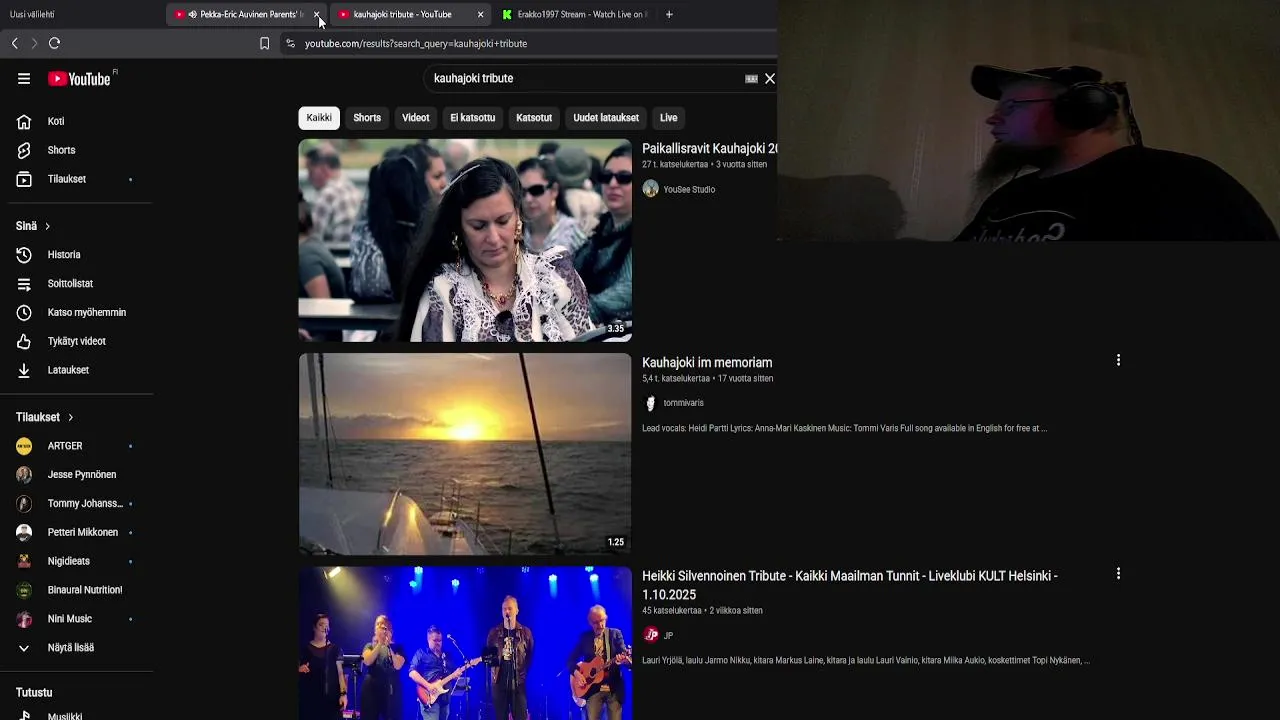Open Binaural Nutrition! channel subscription
This screenshot has height=720, width=1280.
click(x=77, y=590)
